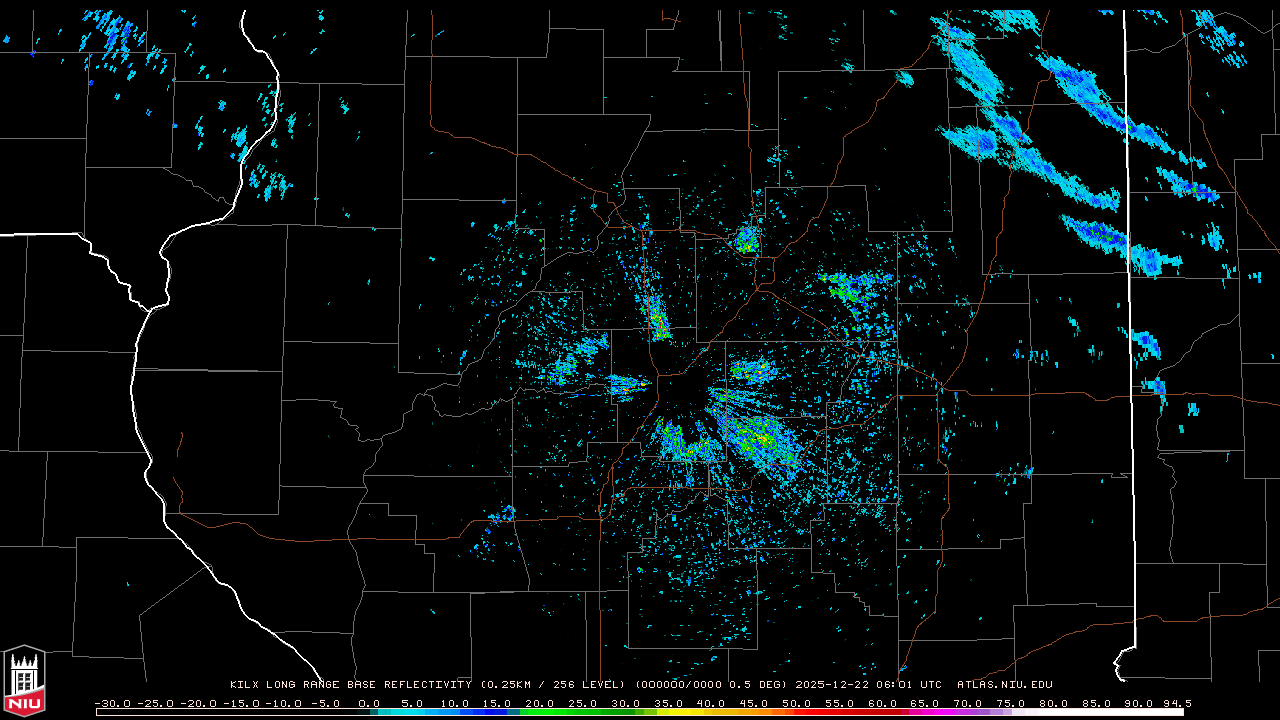Screen dimensions: 1280x720
Task: Click the magenta 65.0 dBZ color on the scale
Action: click(924, 712)
